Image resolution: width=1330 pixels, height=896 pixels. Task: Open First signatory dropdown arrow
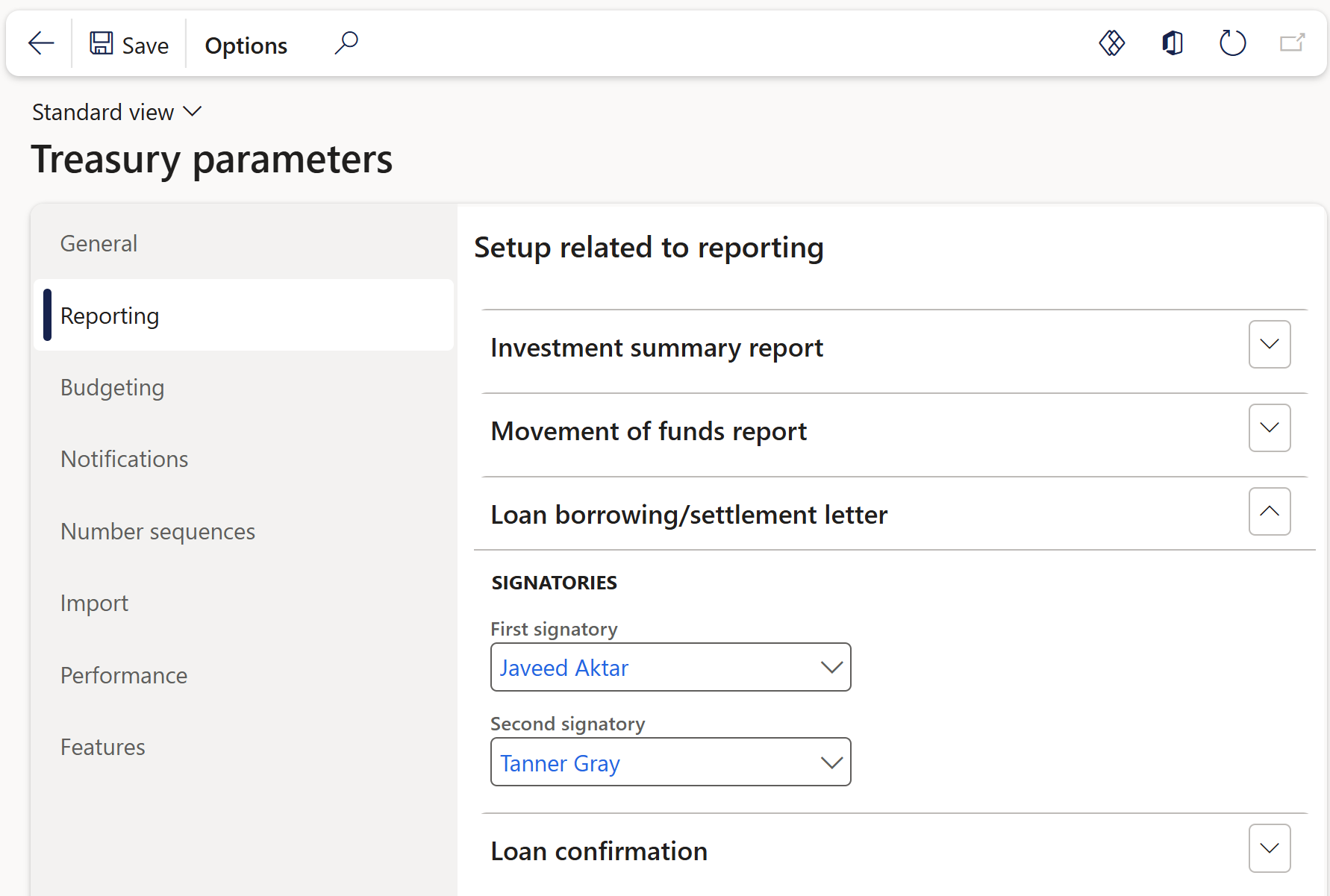tap(831, 667)
